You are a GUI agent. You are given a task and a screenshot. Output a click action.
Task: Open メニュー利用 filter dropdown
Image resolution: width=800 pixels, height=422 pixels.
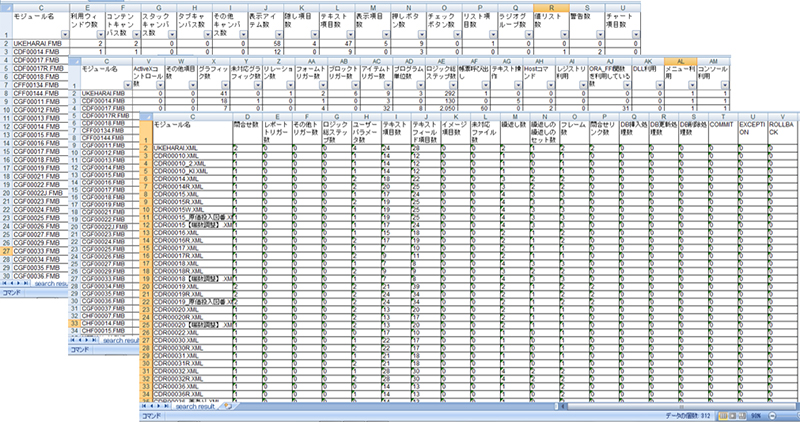tap(692, 85)
